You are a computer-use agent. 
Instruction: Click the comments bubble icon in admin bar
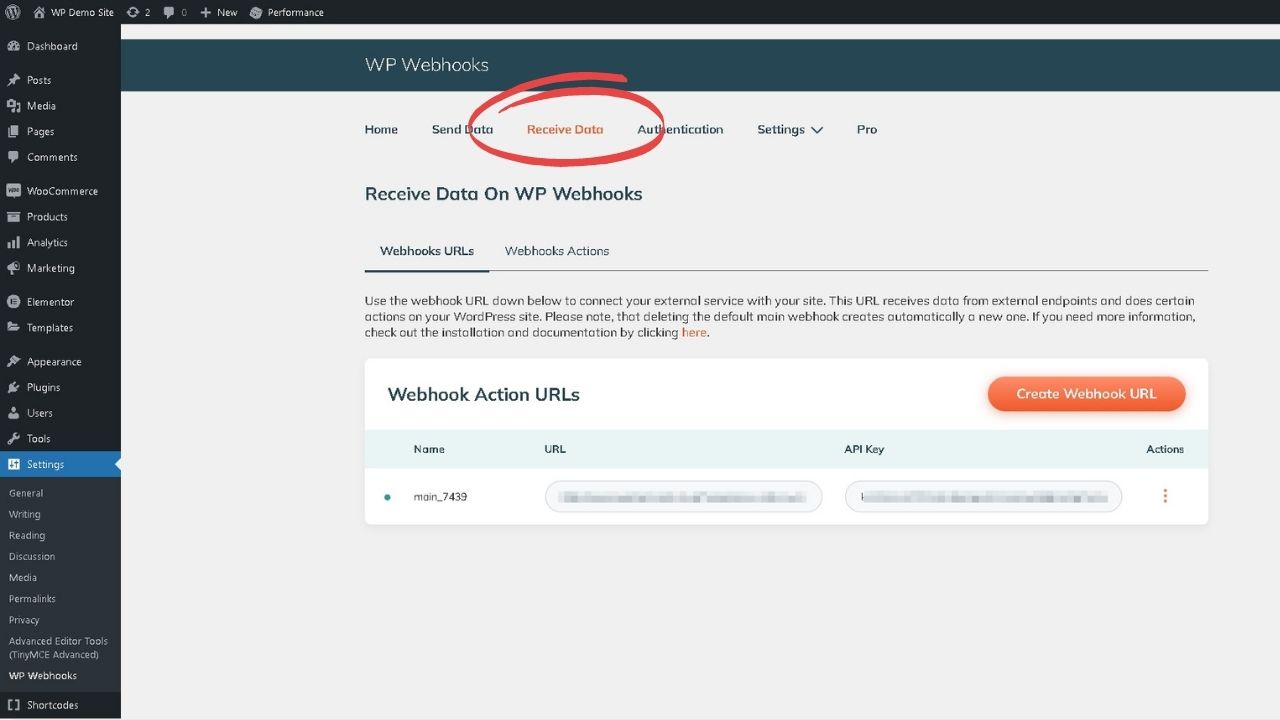[x=169, y=12]
